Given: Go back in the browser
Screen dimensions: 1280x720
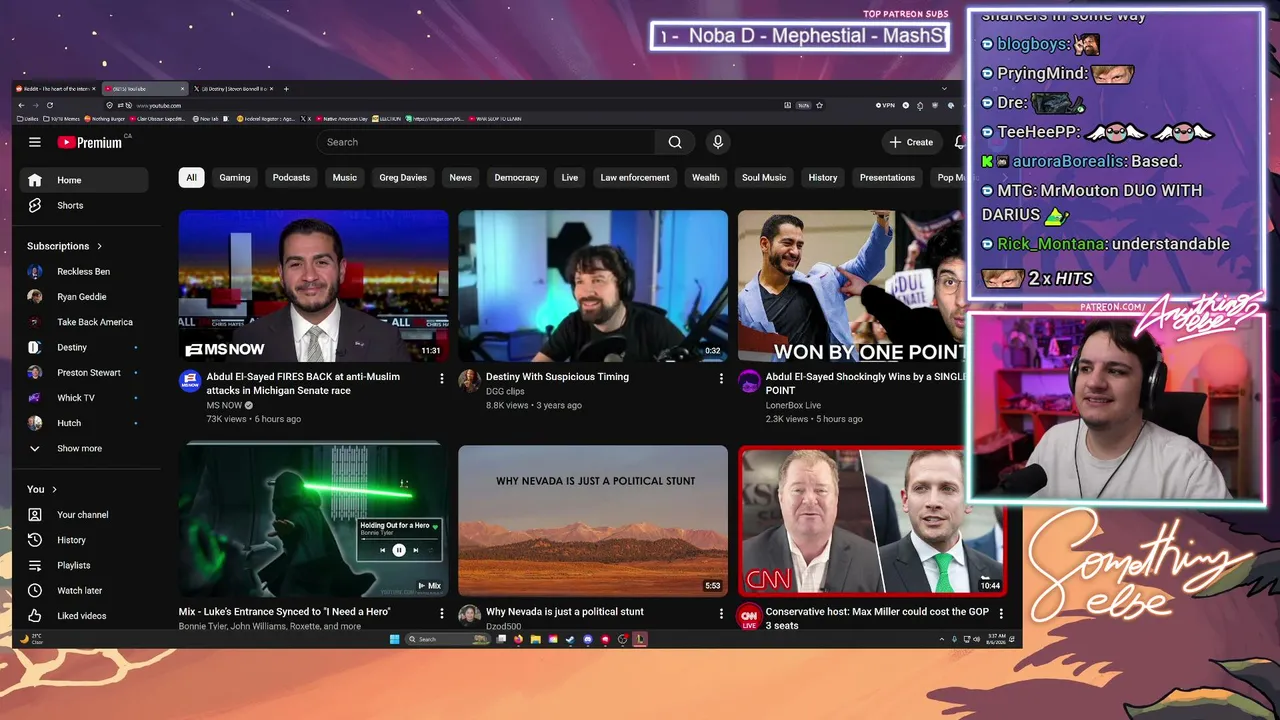Looking at the screenshot, I should click(x=23, y=105).
